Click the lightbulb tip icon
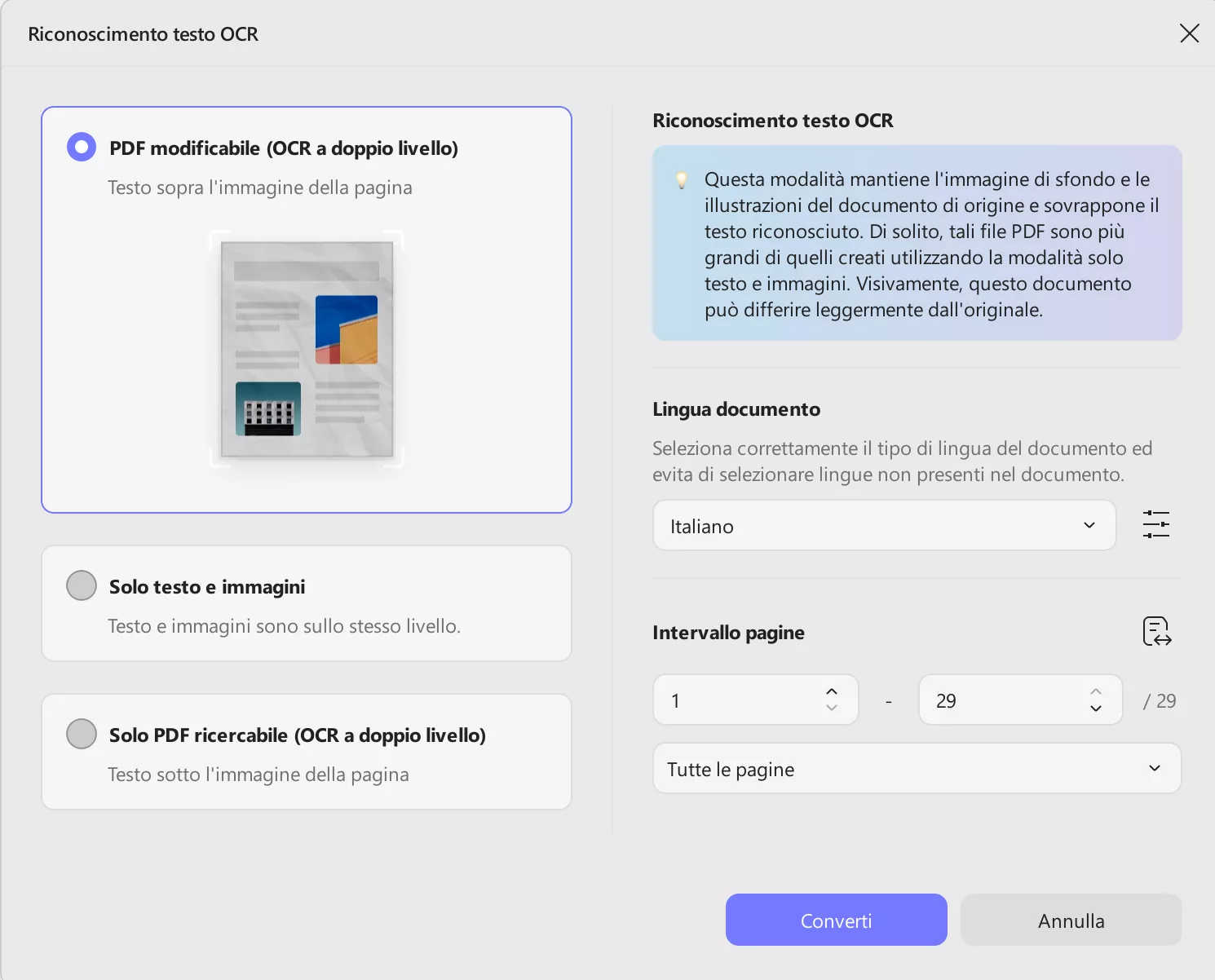 682,180
